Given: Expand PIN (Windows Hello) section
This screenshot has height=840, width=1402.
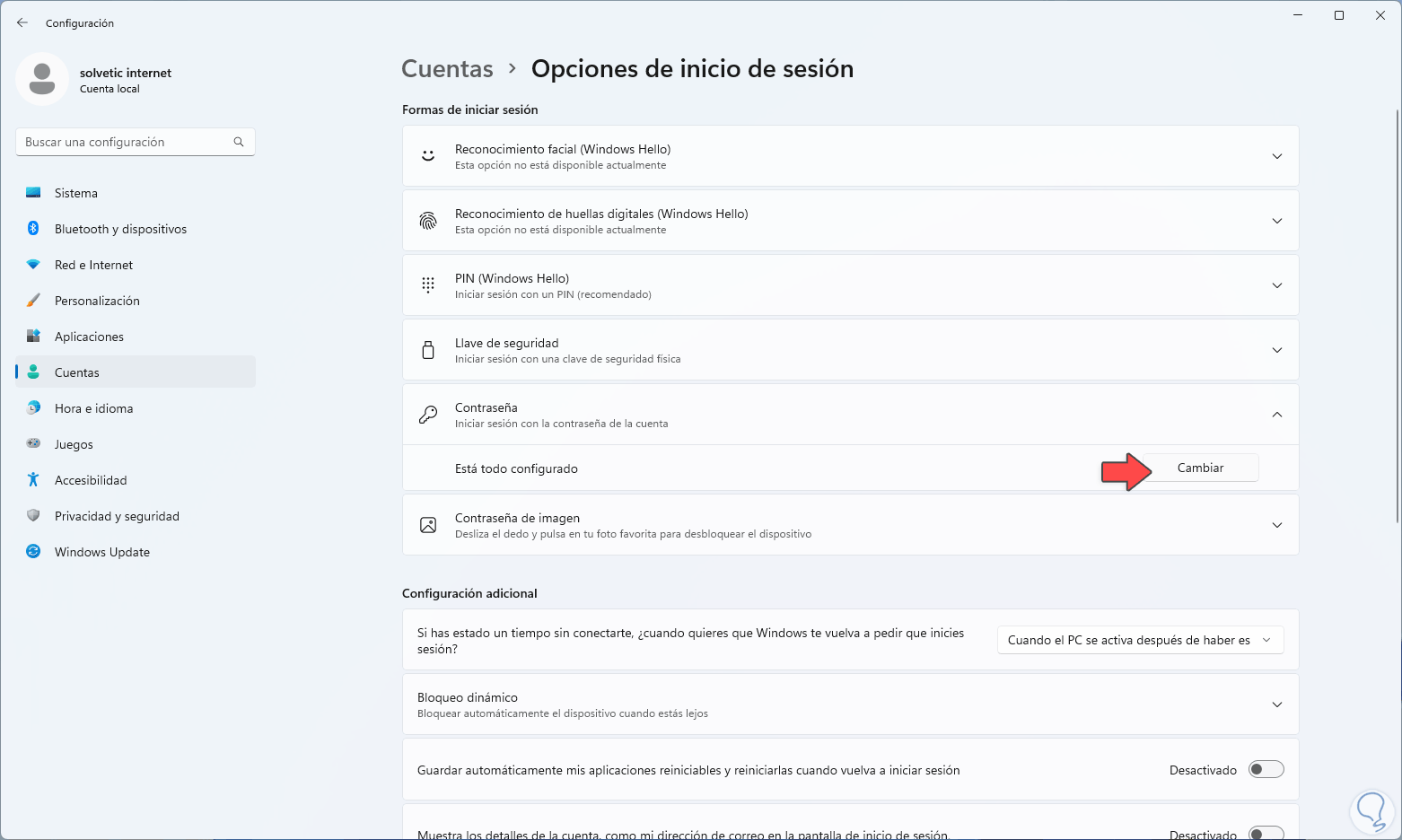Looking at the screenshot, I should [x=1276, y=285].
